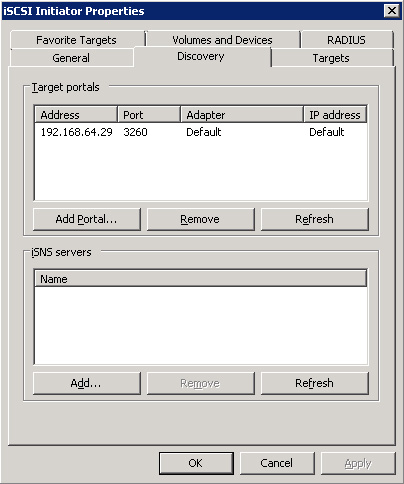Image resolution: width=404 pixels, height=484 pixels.
Task: Click Add Portal button
Action: pyautogui.click(x=87, y=219)
